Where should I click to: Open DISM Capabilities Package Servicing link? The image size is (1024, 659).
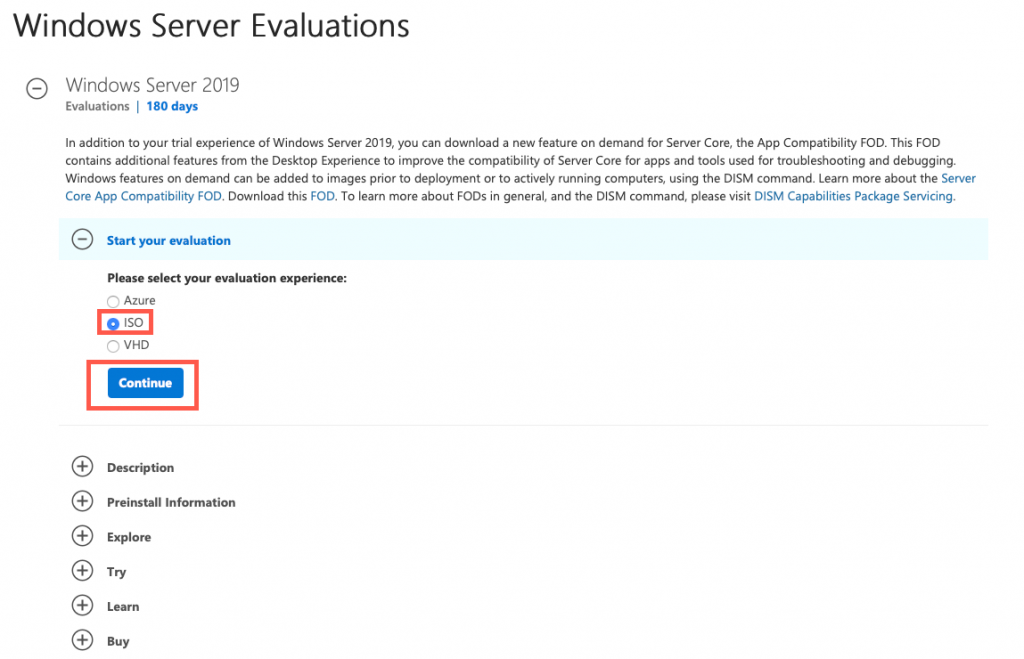coord(854,196)
